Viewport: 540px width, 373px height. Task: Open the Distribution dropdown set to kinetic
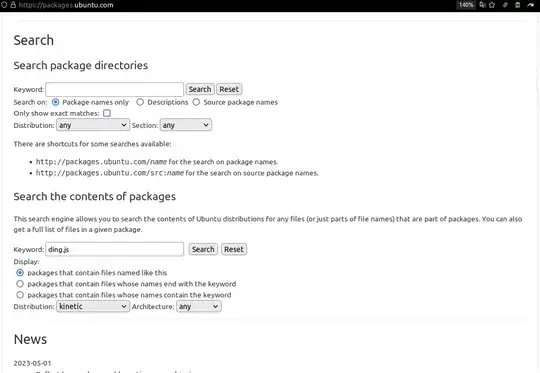[93, 306]
